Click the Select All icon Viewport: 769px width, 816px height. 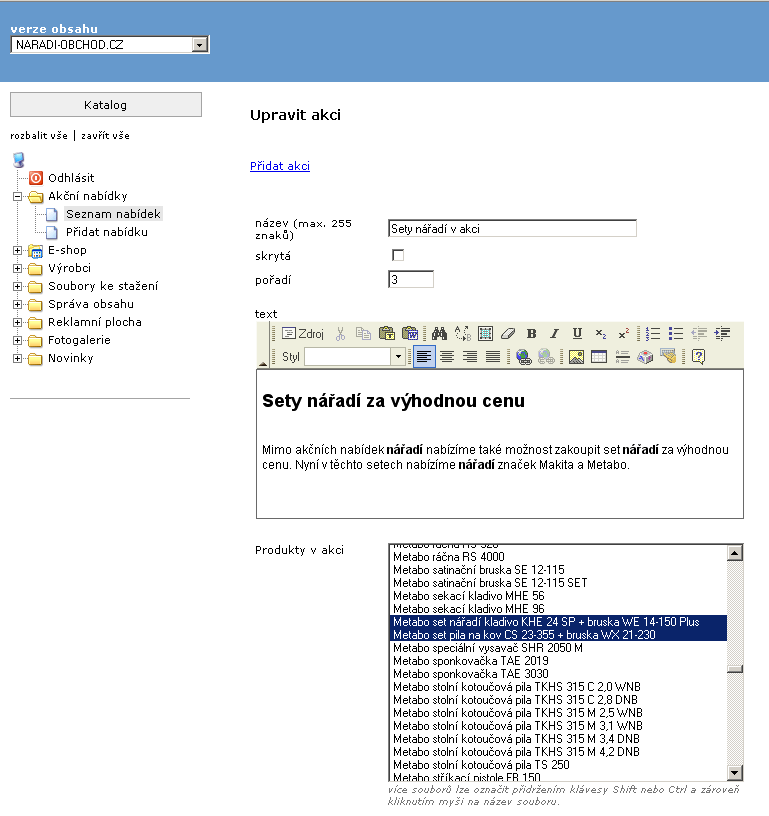pyautogui.click(x=485, y=334)
